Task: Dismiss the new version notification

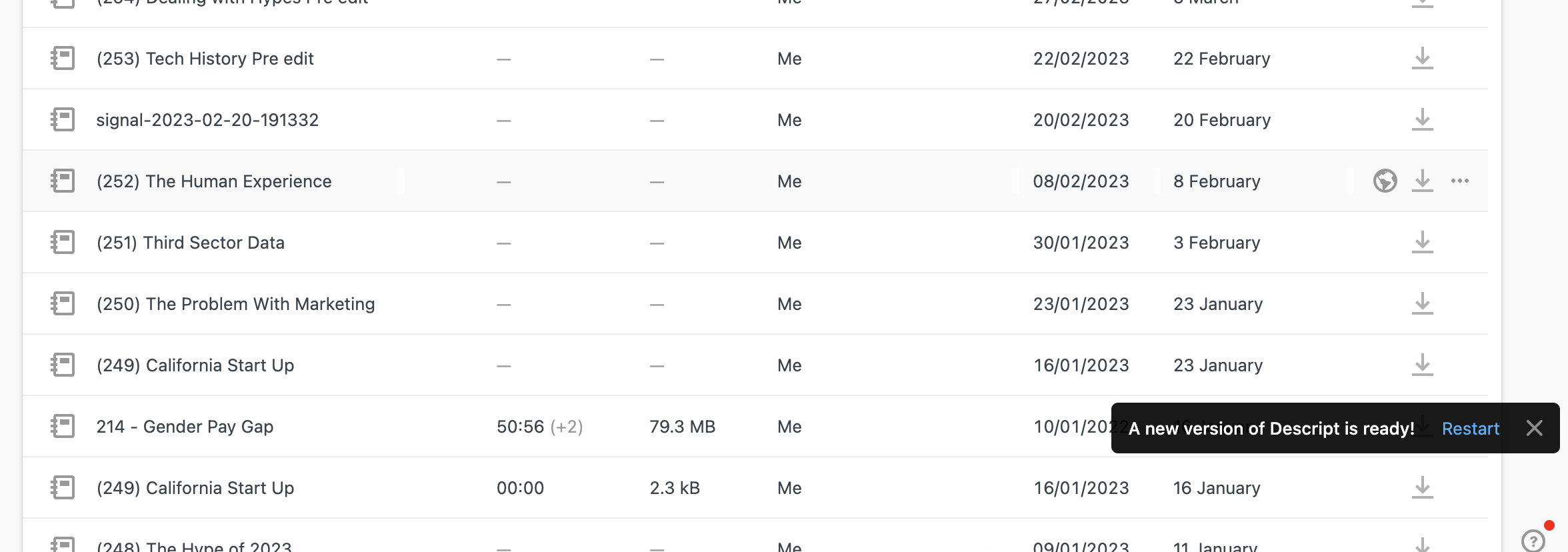Action: pyautogui.click(x=1534, y=429)
